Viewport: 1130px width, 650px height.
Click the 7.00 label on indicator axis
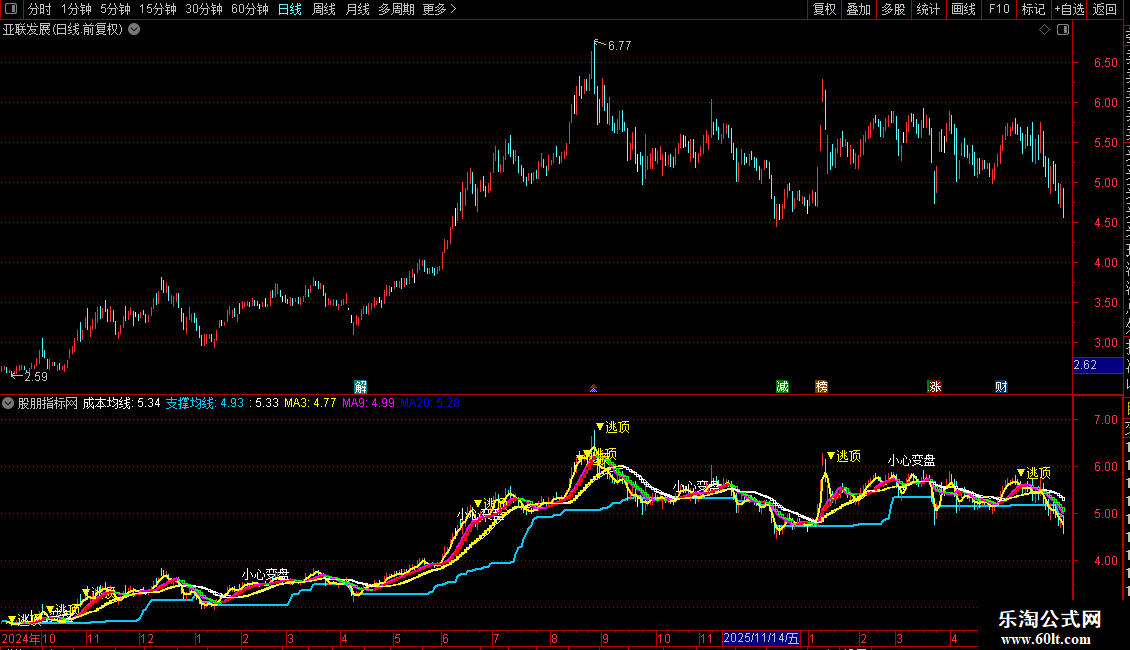click(1105, 420)
